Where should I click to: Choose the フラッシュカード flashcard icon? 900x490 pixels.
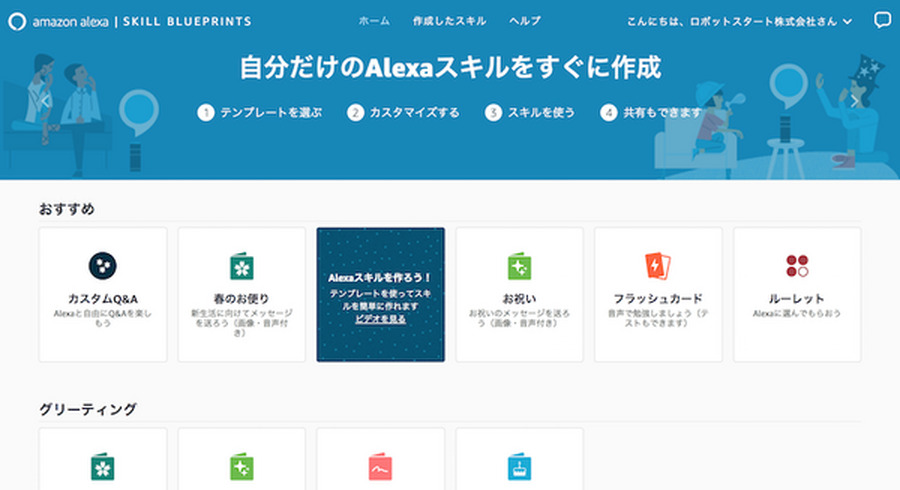pyautogui.click(x=658, y=265)
